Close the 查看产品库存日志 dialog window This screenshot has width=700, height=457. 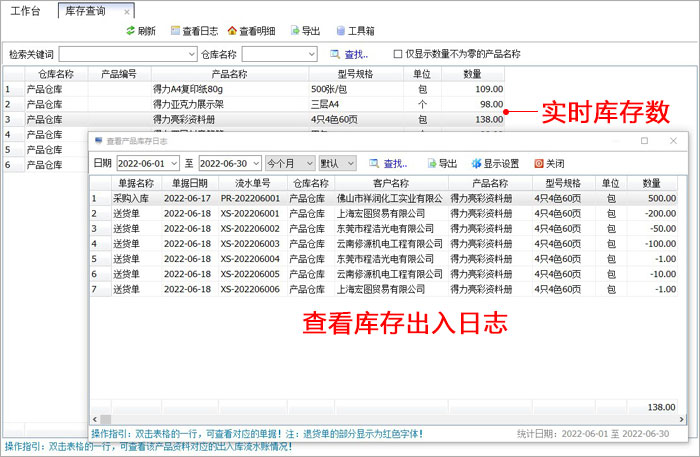(x=674, y=141)
